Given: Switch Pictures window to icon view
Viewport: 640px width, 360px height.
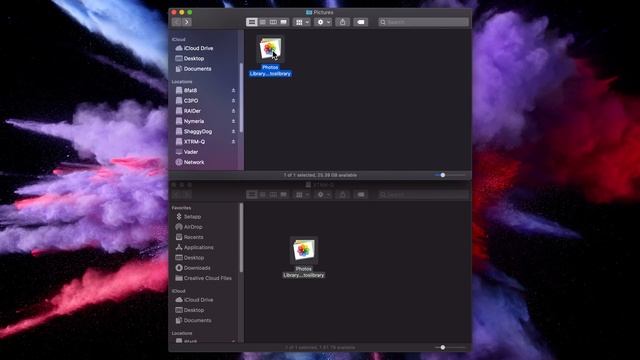Looking at the screenshot, I should coord(252,22).
